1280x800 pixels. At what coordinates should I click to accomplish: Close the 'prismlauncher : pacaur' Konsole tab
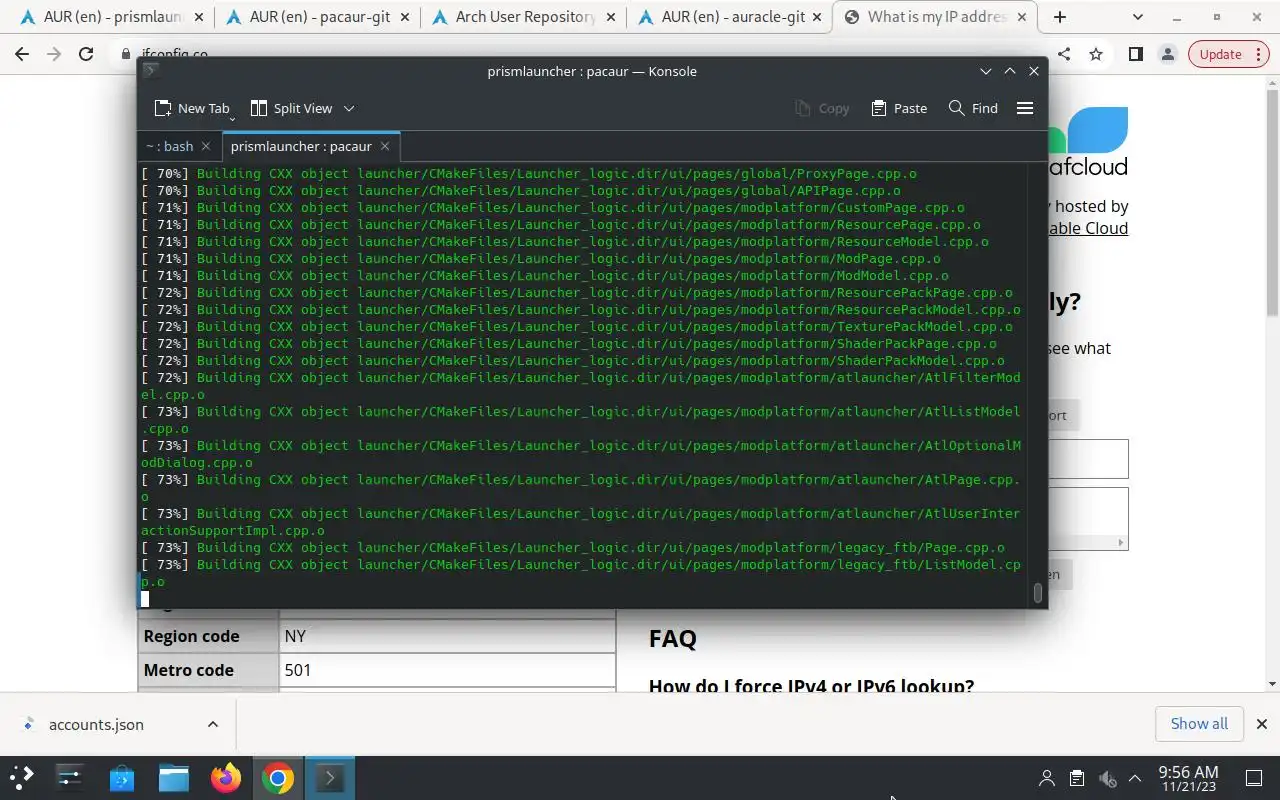pos(385,146)
